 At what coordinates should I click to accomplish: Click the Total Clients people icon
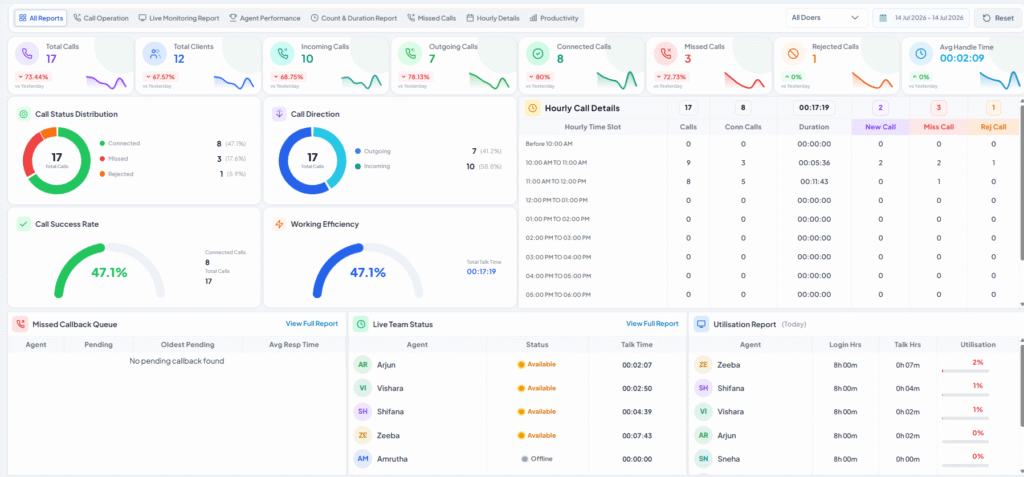pos(155,54)
